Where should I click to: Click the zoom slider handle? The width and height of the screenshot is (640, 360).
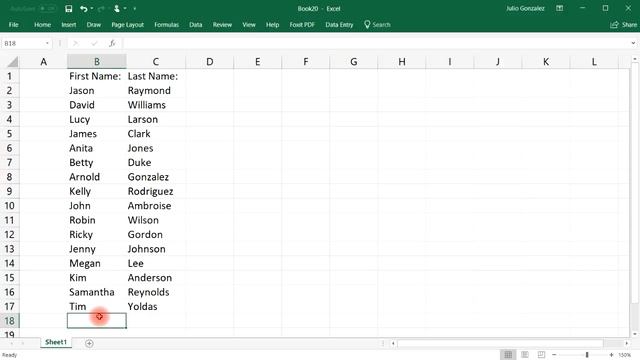click(x=587, y=355)
